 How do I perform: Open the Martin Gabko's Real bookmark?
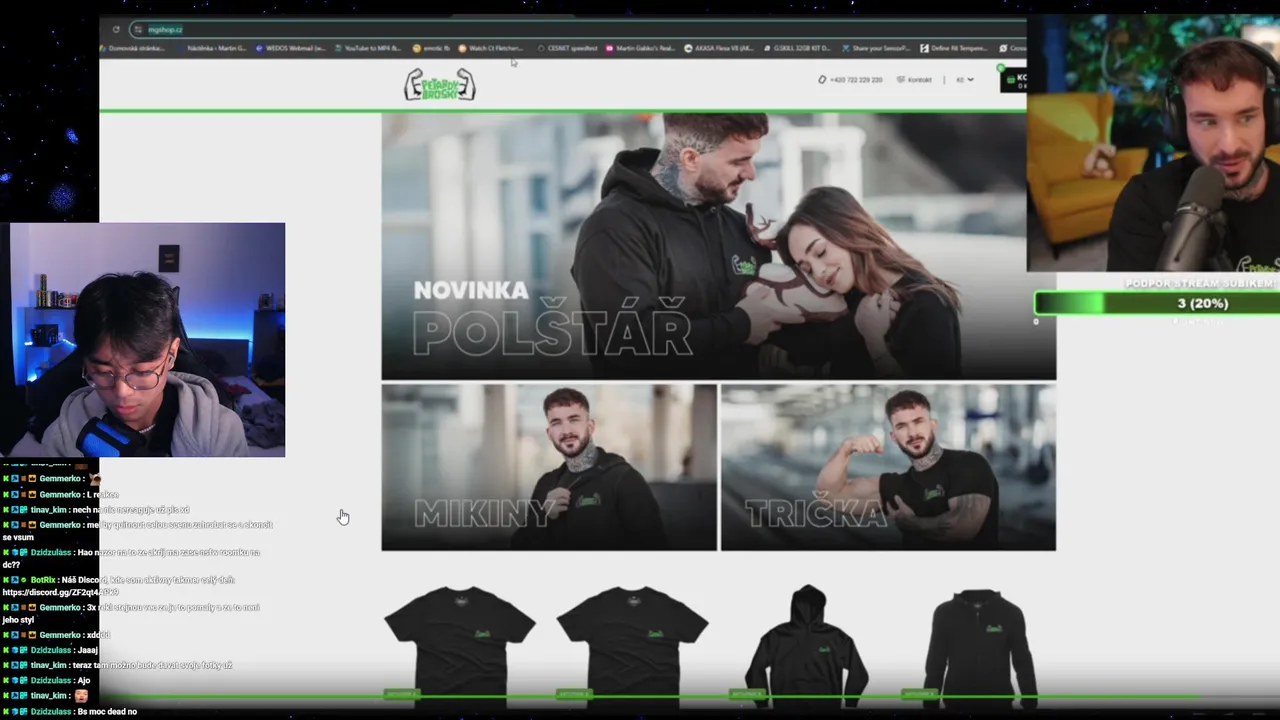tap(641, 48)
